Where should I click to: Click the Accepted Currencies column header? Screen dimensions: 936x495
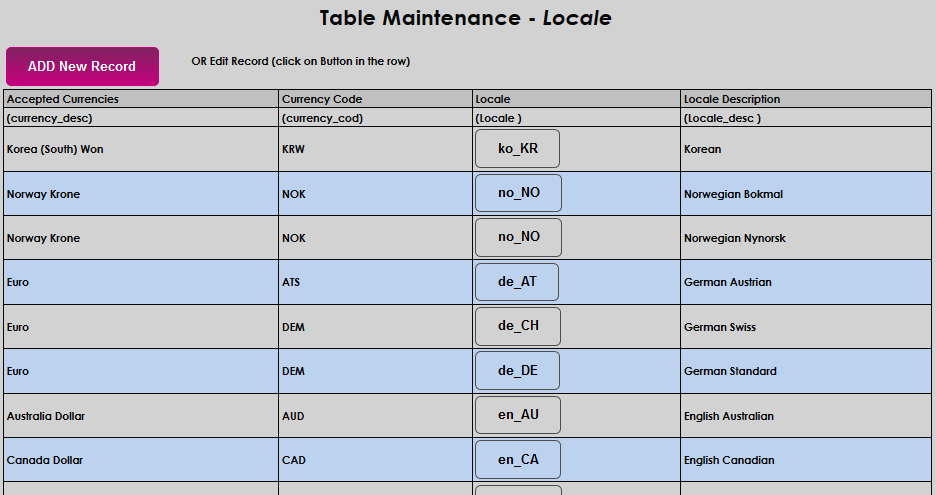pyautogui.click(x=63, y=99)
